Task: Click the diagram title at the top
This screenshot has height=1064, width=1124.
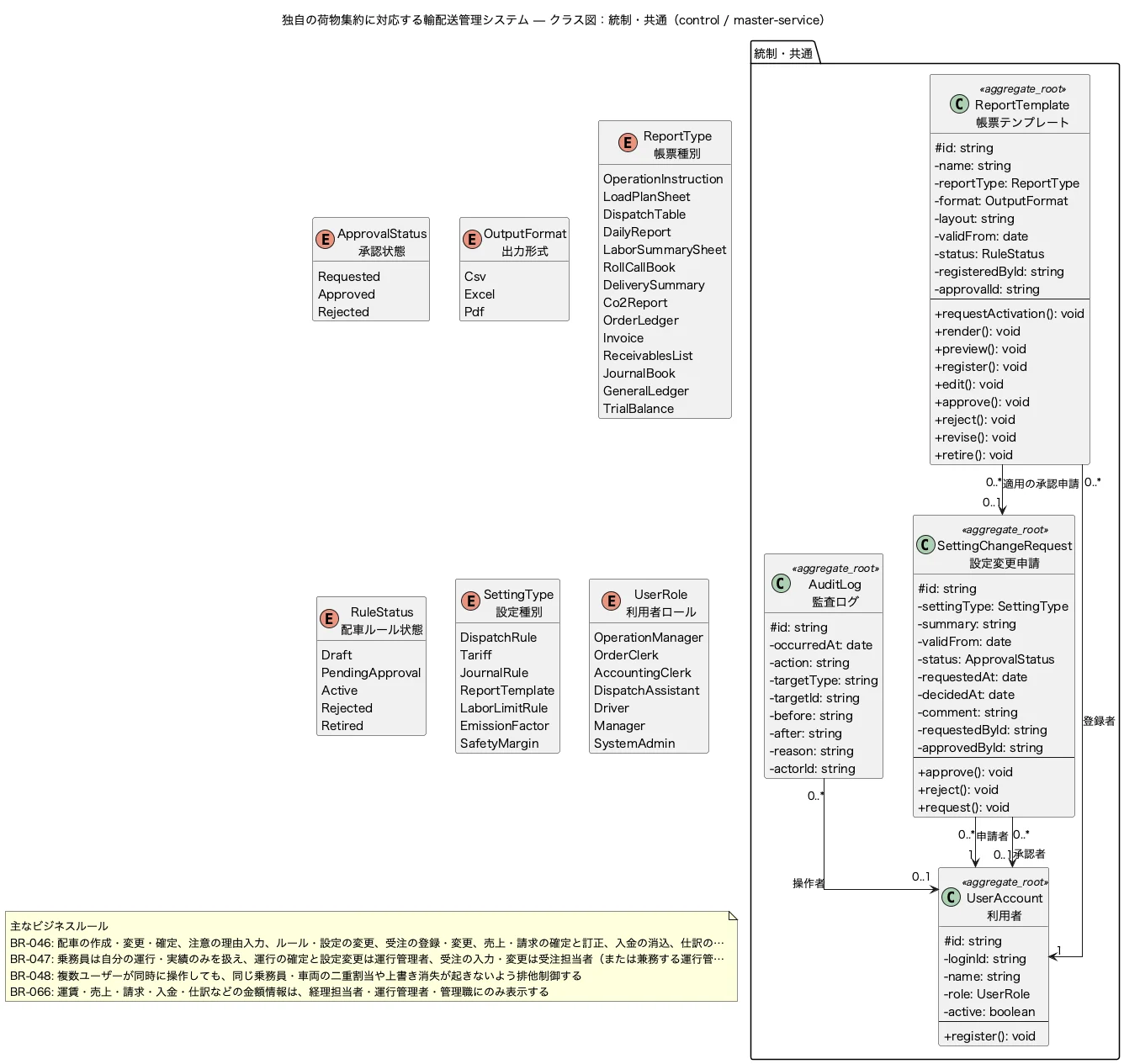Action: (x=553, y=20)
